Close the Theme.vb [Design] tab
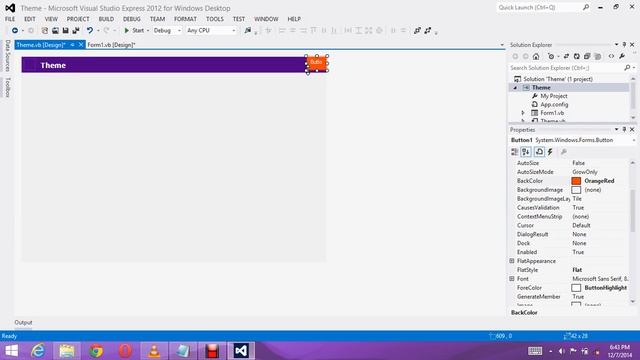The width and height of the screenshot is (640, 360). click(x=81, y=45)
